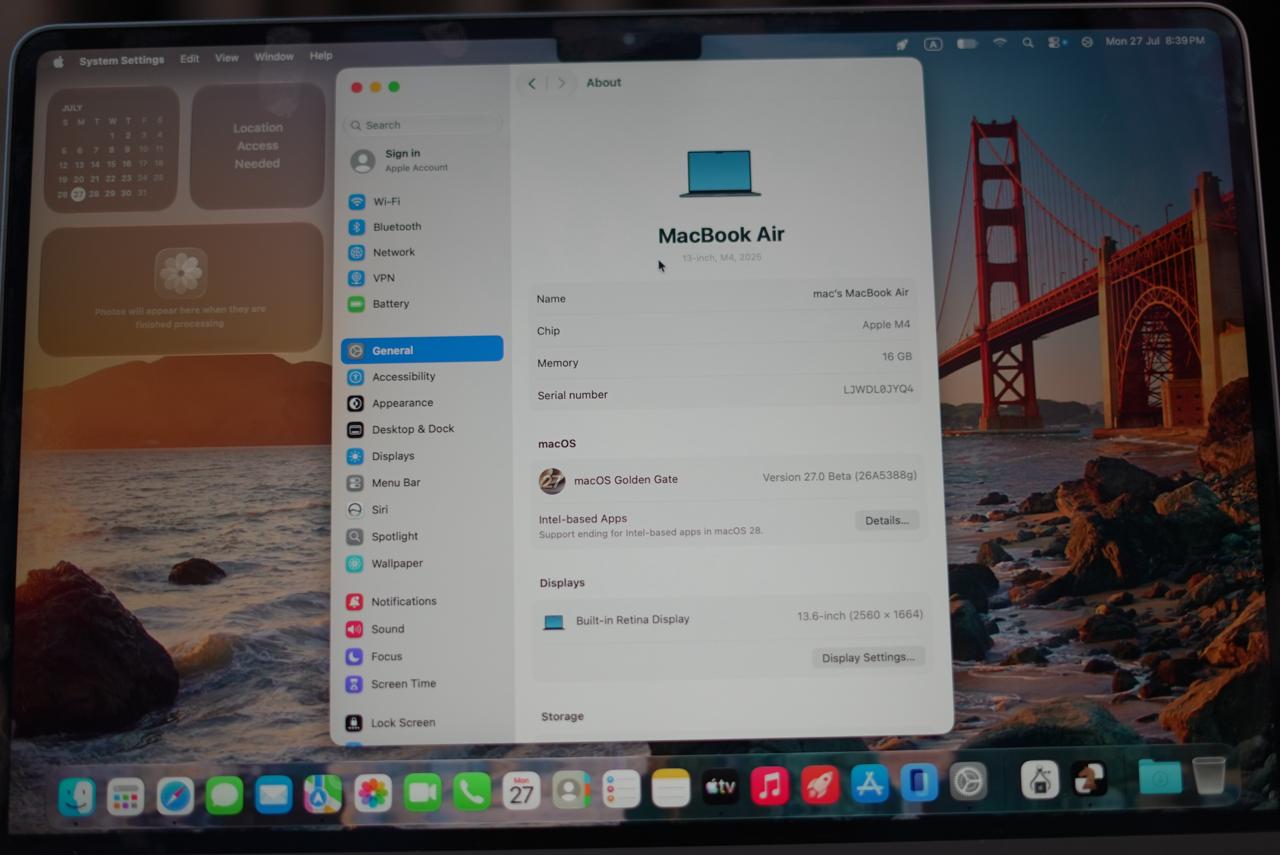Open the Apple menu
Image resolution: width=1280 pixels, height=855 pixels.
pyautogui.click(x=58, y=61)
